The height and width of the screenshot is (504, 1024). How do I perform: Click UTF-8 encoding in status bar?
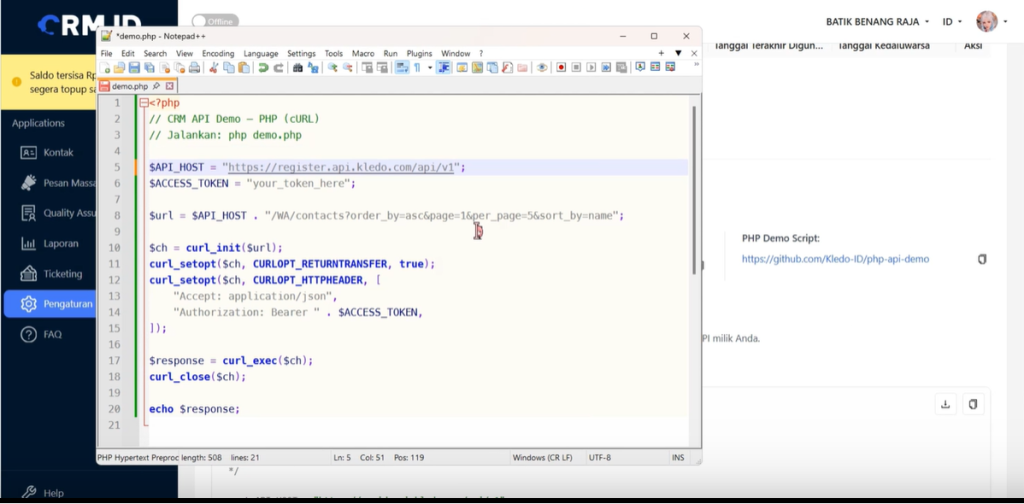tap(600, 458)
